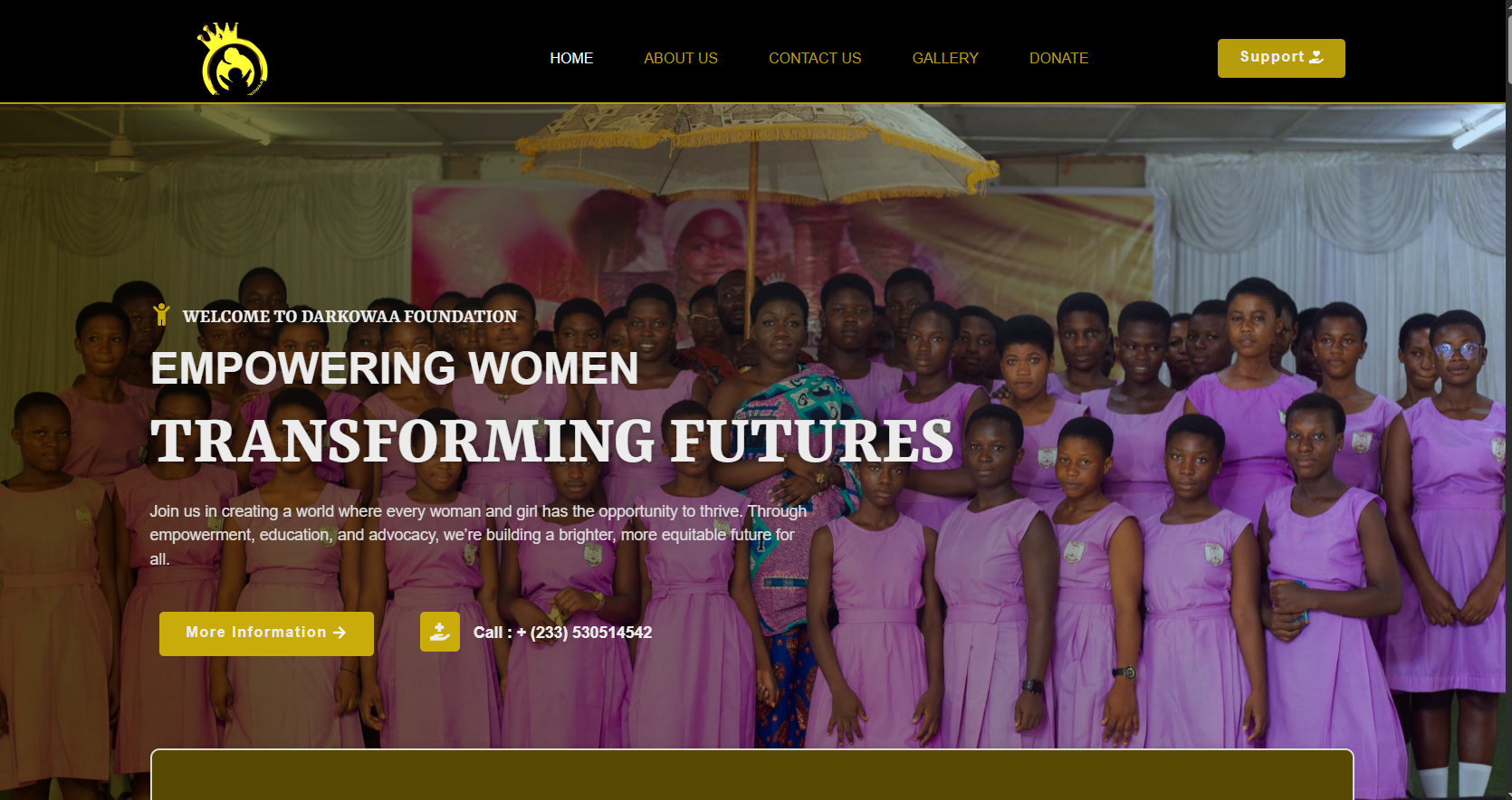1512x800 pixels.
Task: Open the HOME menu item
Action: pyautogui.click(x=571, y=58)
